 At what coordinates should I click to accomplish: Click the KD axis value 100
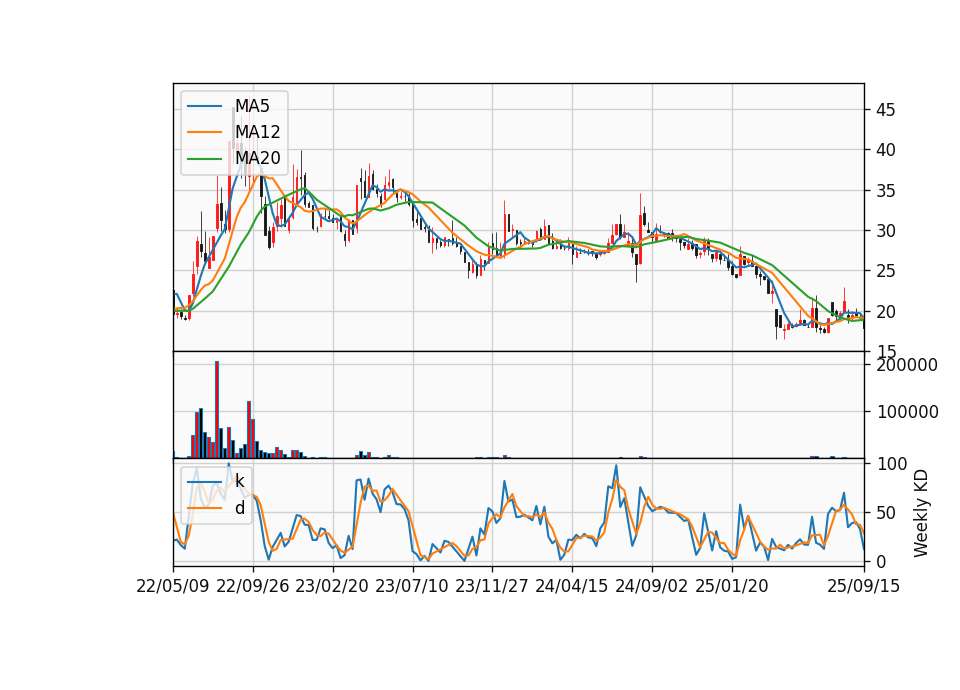[893, 464]
